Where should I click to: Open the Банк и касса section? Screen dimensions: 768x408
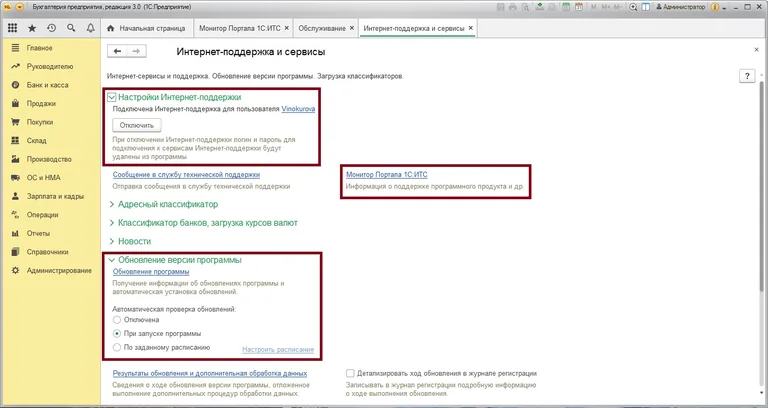(x=45, y=85)
